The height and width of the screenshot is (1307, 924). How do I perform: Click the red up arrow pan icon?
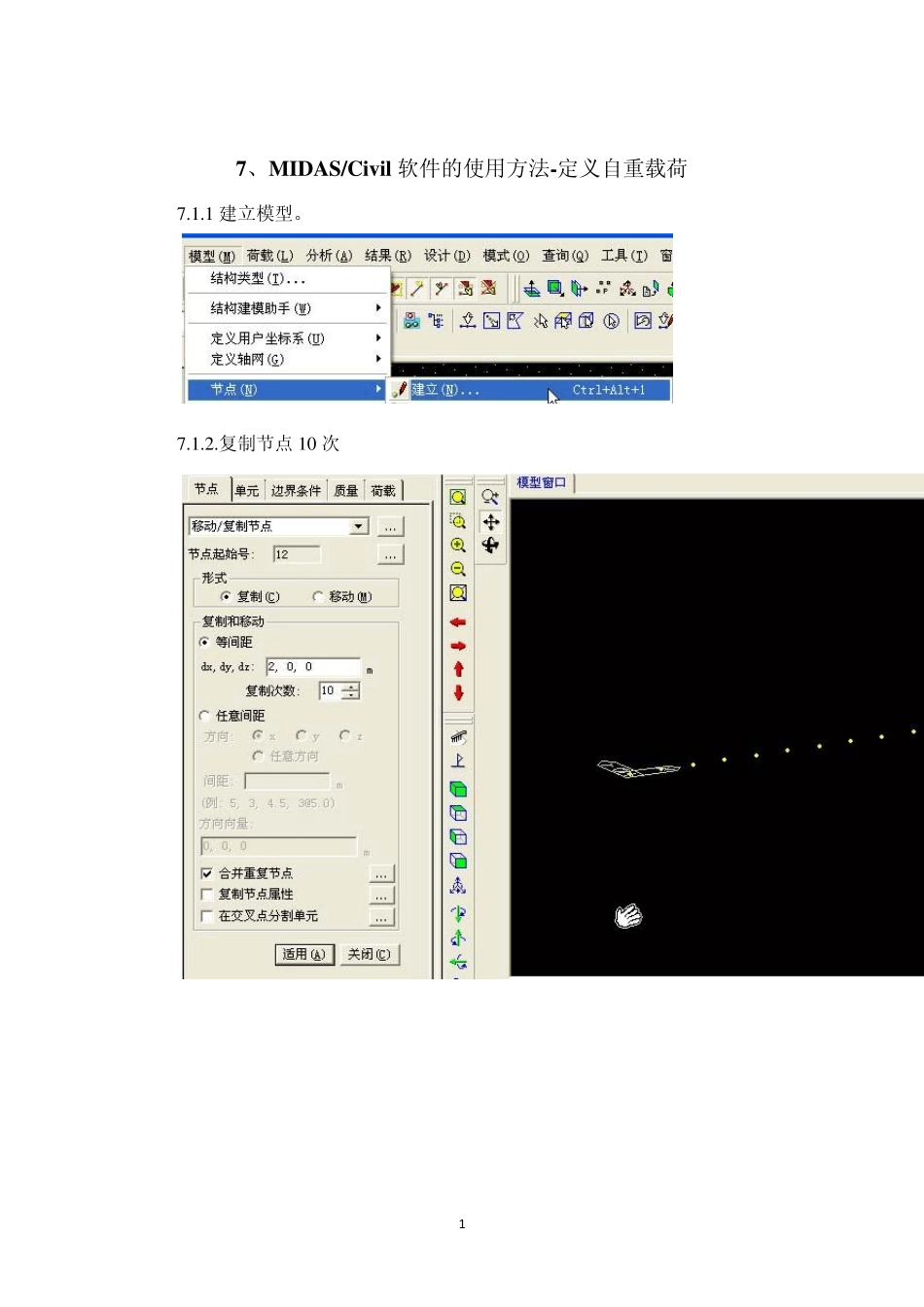click(x=458, y=669)
